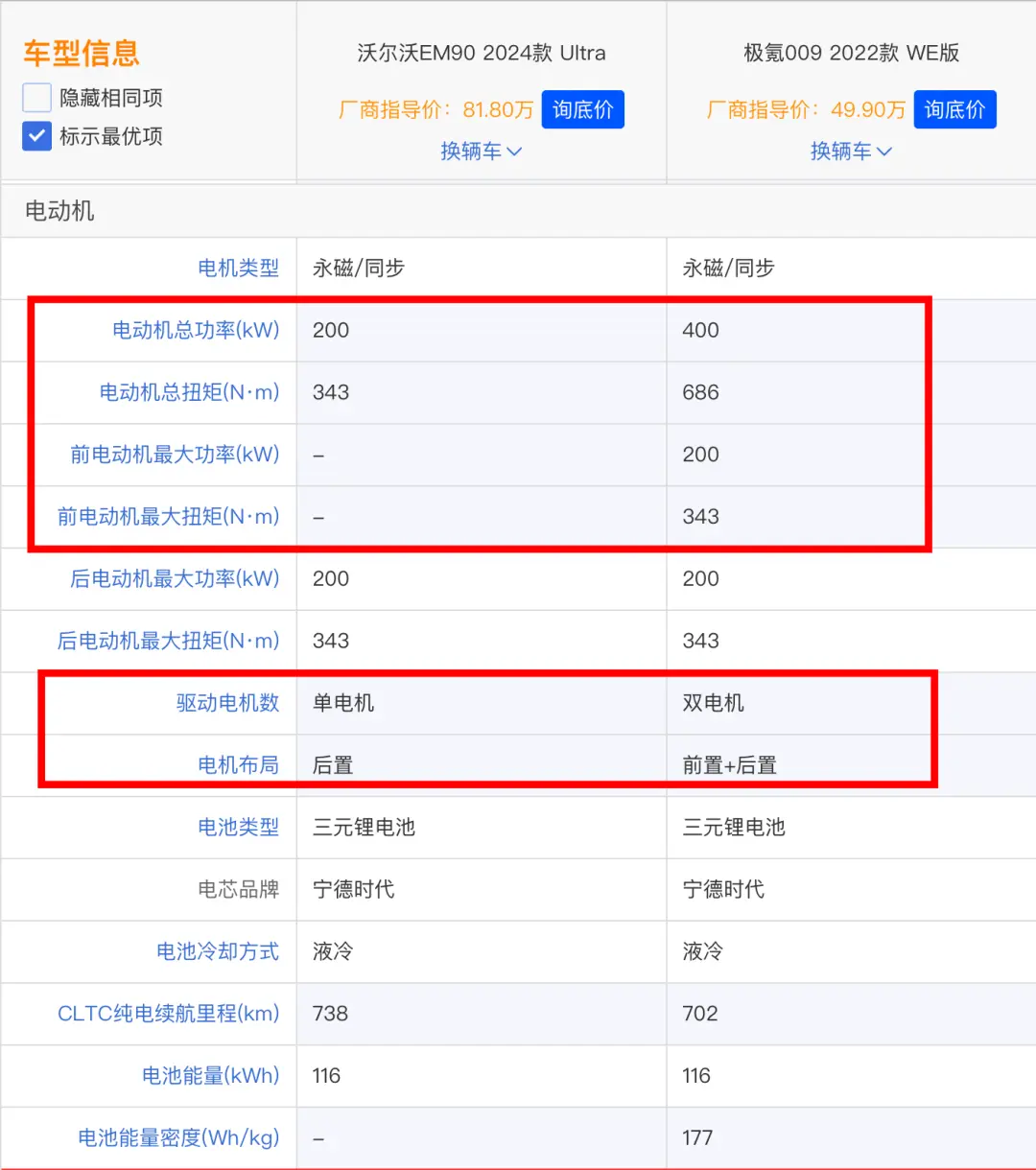Select the 702 range value

(x=701, y=1014)
